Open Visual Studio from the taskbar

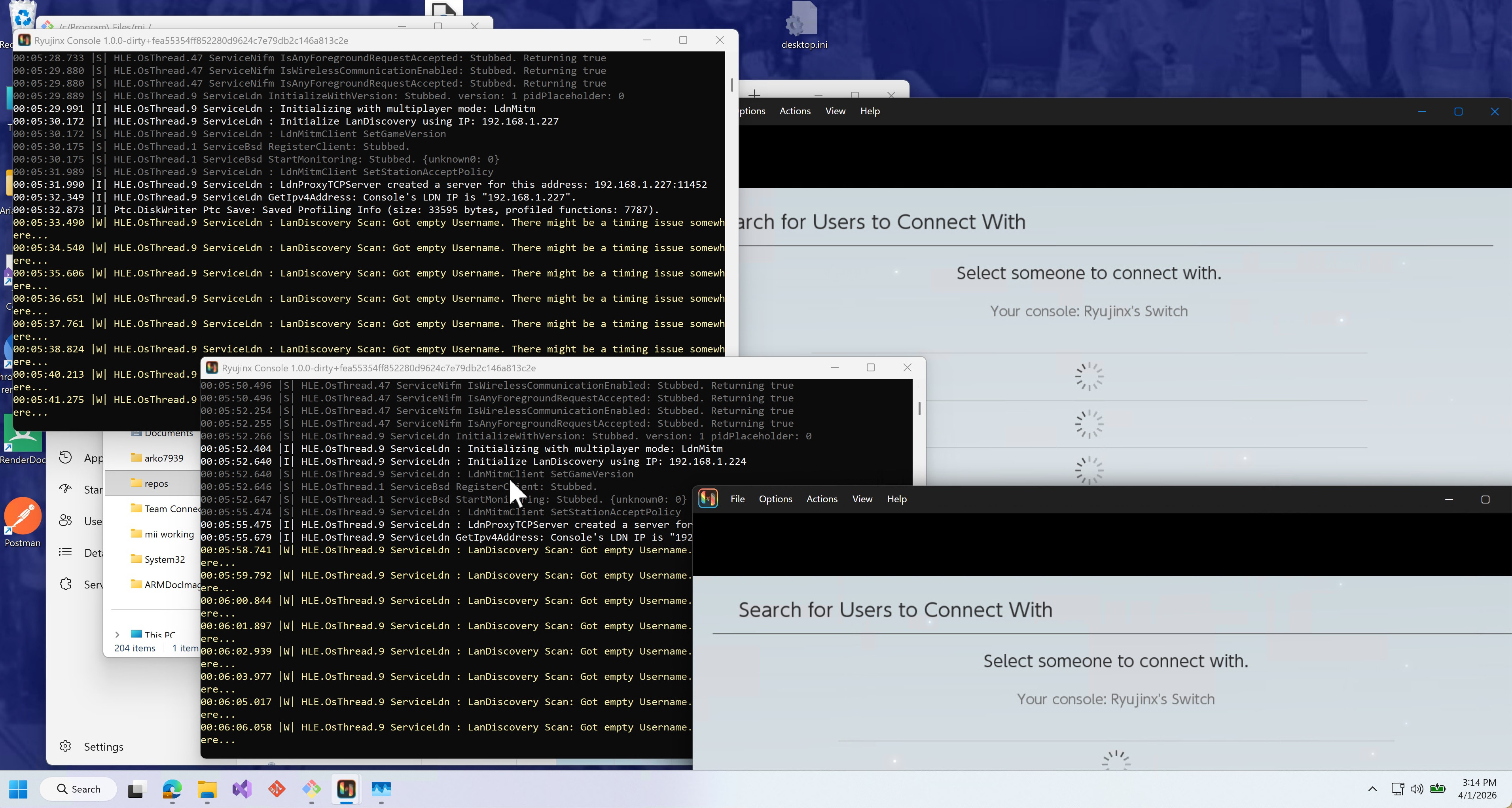coord(242,789)
